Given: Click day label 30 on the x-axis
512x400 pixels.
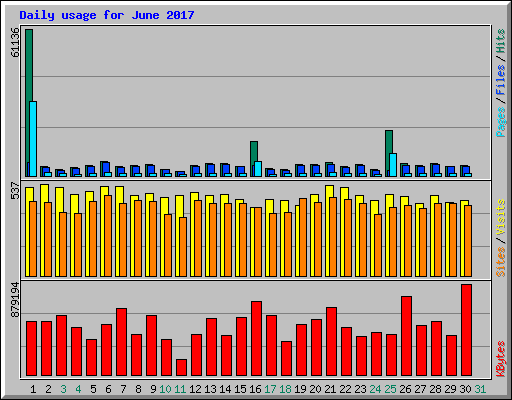Looking at the screenshot, I should tap(465, 389).
